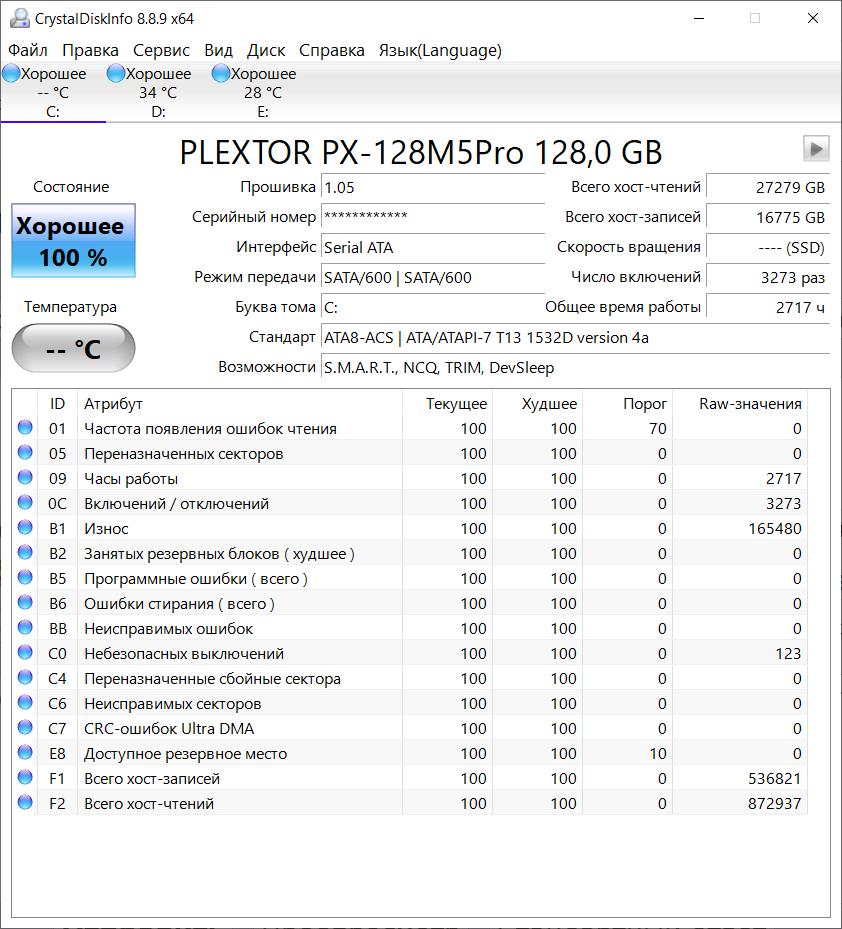The width and height of the screenshot is (842, 929).
Task: Click the CrystalDiskInfo title bar icon
Action: [20, 18]
